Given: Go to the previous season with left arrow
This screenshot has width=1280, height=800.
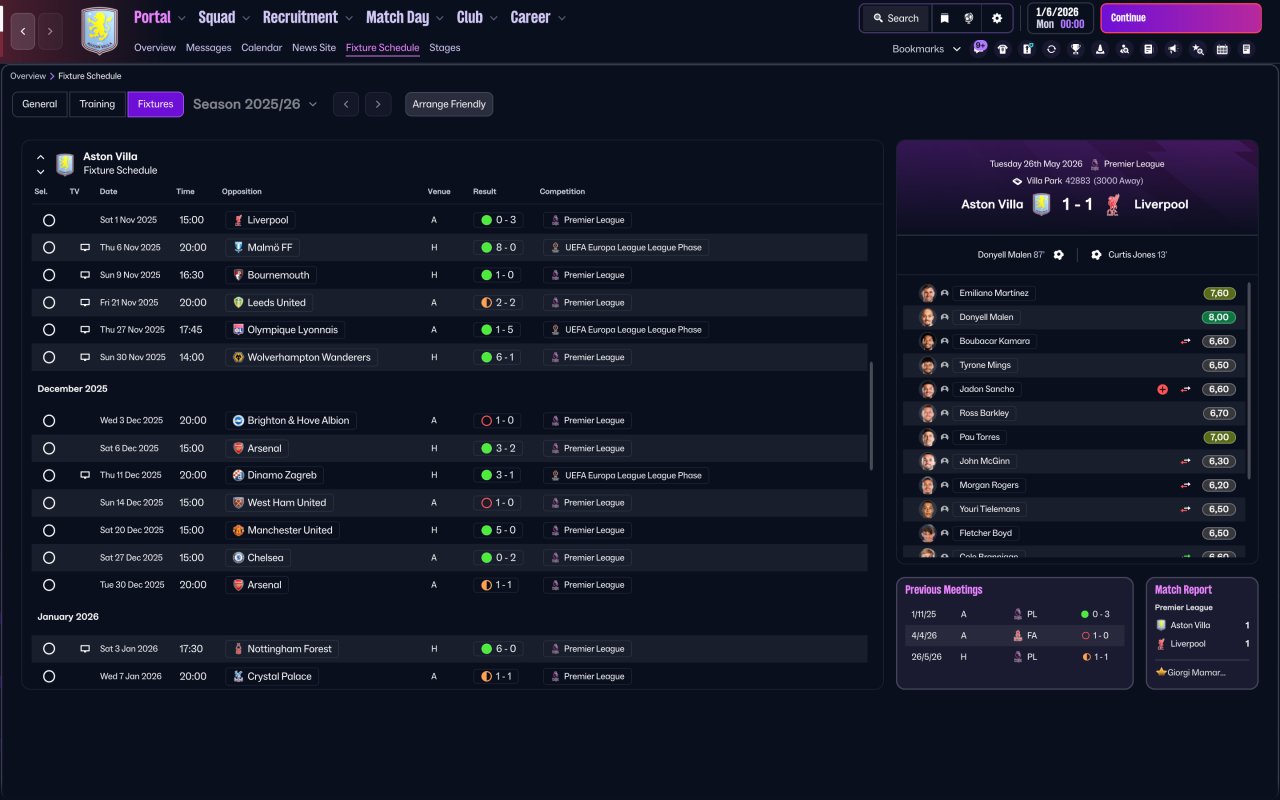Looking at the screenshot, I should 346,104.
